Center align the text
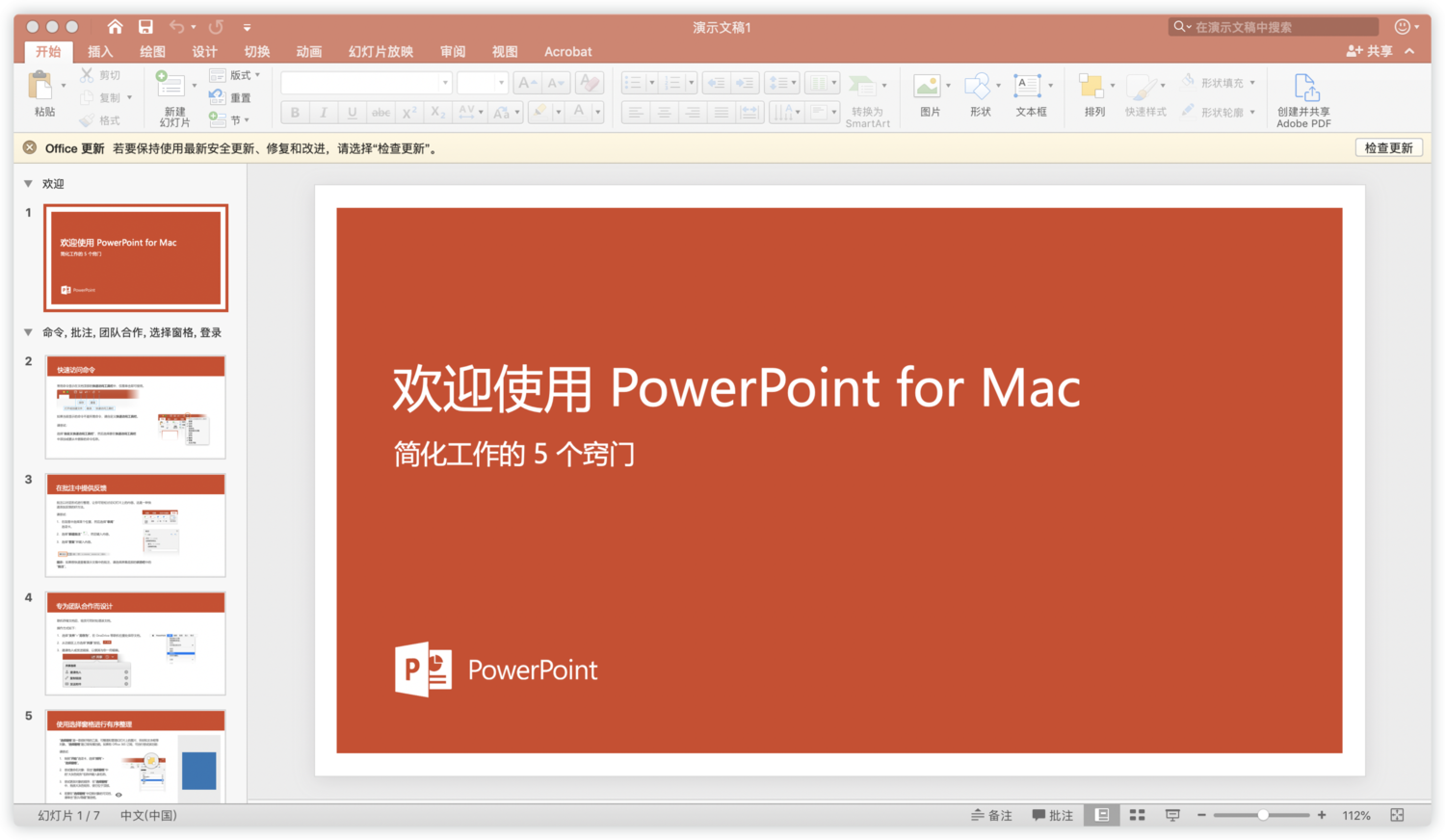This screenshot has width=1445, height=840. [664, 113]
